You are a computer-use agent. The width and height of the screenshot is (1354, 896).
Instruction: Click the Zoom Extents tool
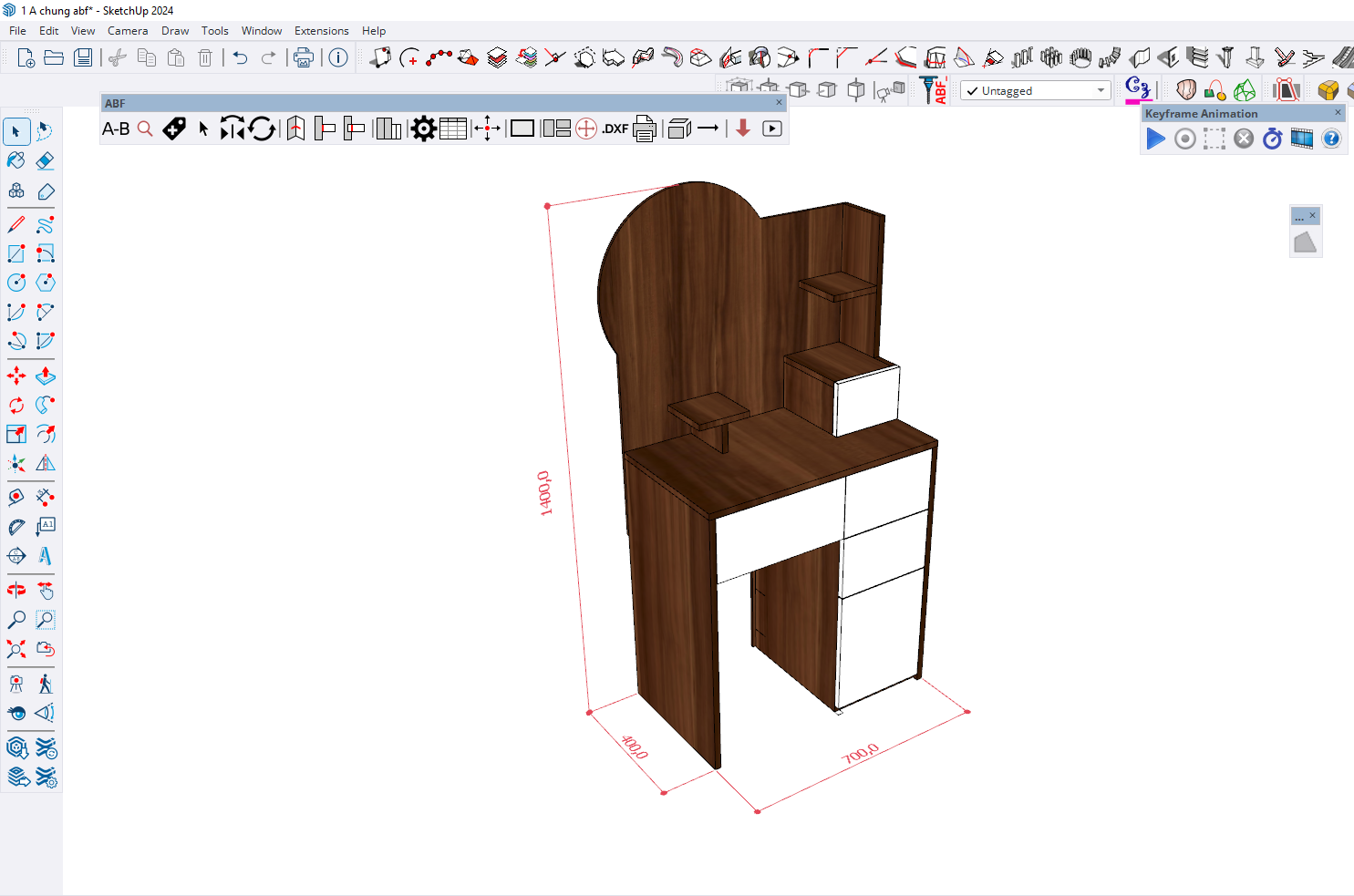(x=16, y=649)
